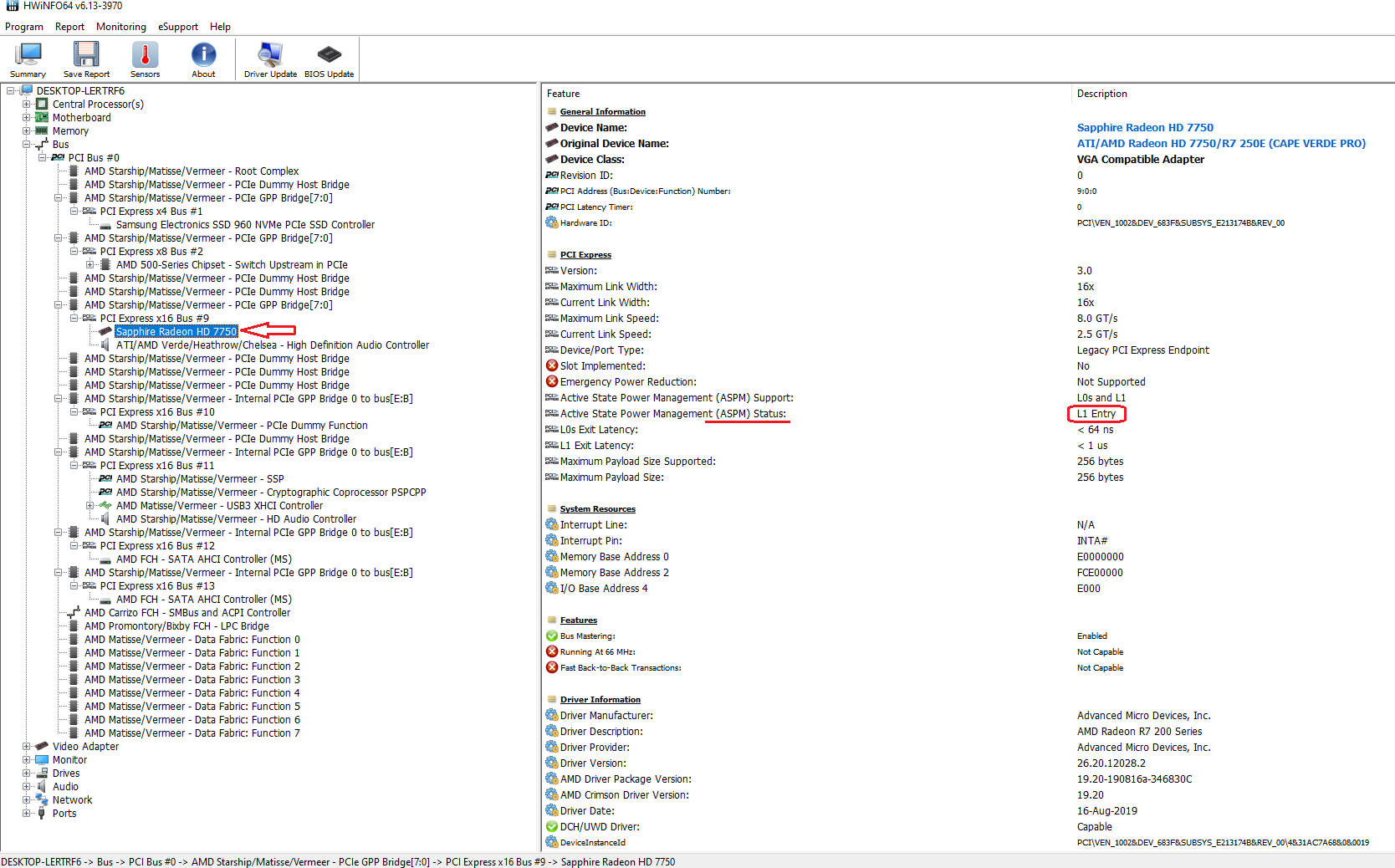1395x868 pixels.
Task: Click the Current Link Speed row
Action: [x=968, y=334]
